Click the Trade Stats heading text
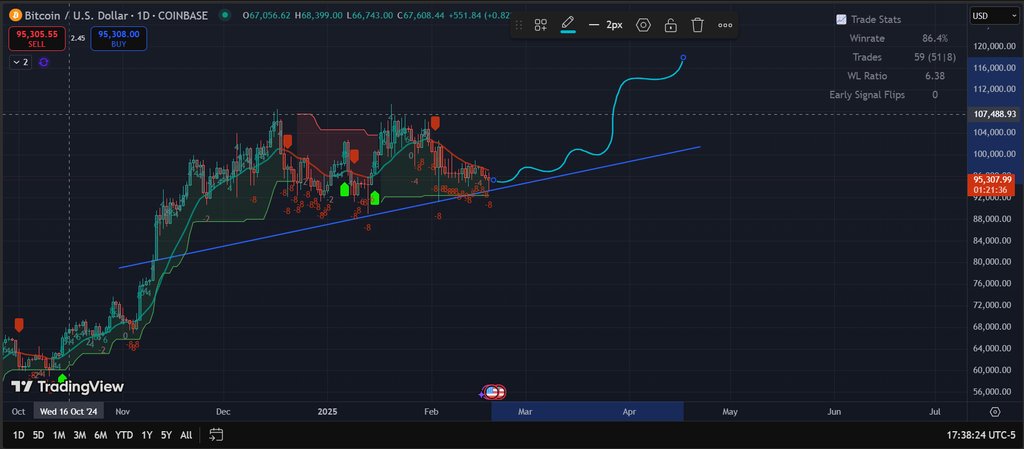Viewport: 1024px width, 449px height. point(876,20)
